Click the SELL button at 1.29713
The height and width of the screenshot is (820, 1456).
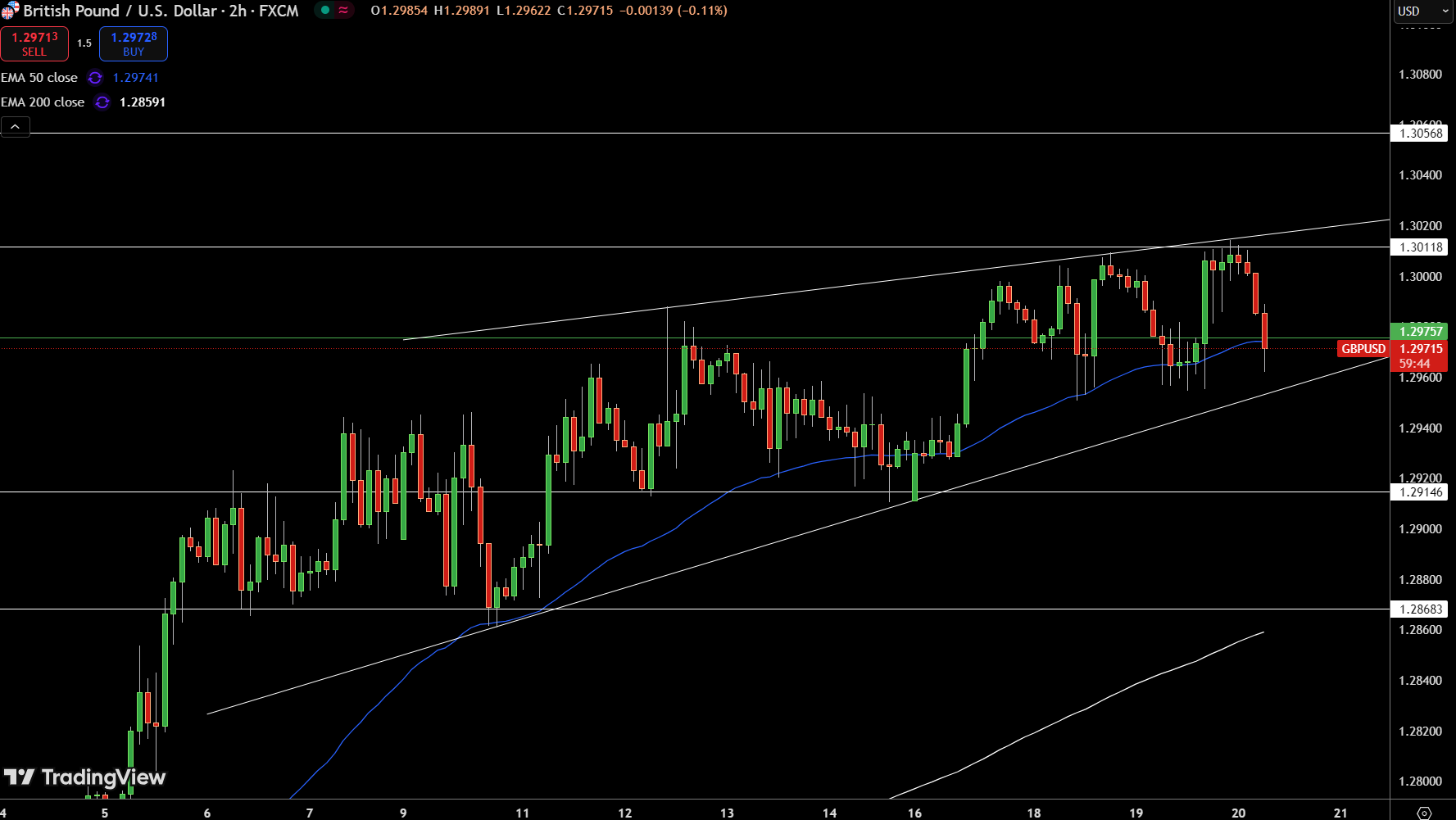[34, 44]
